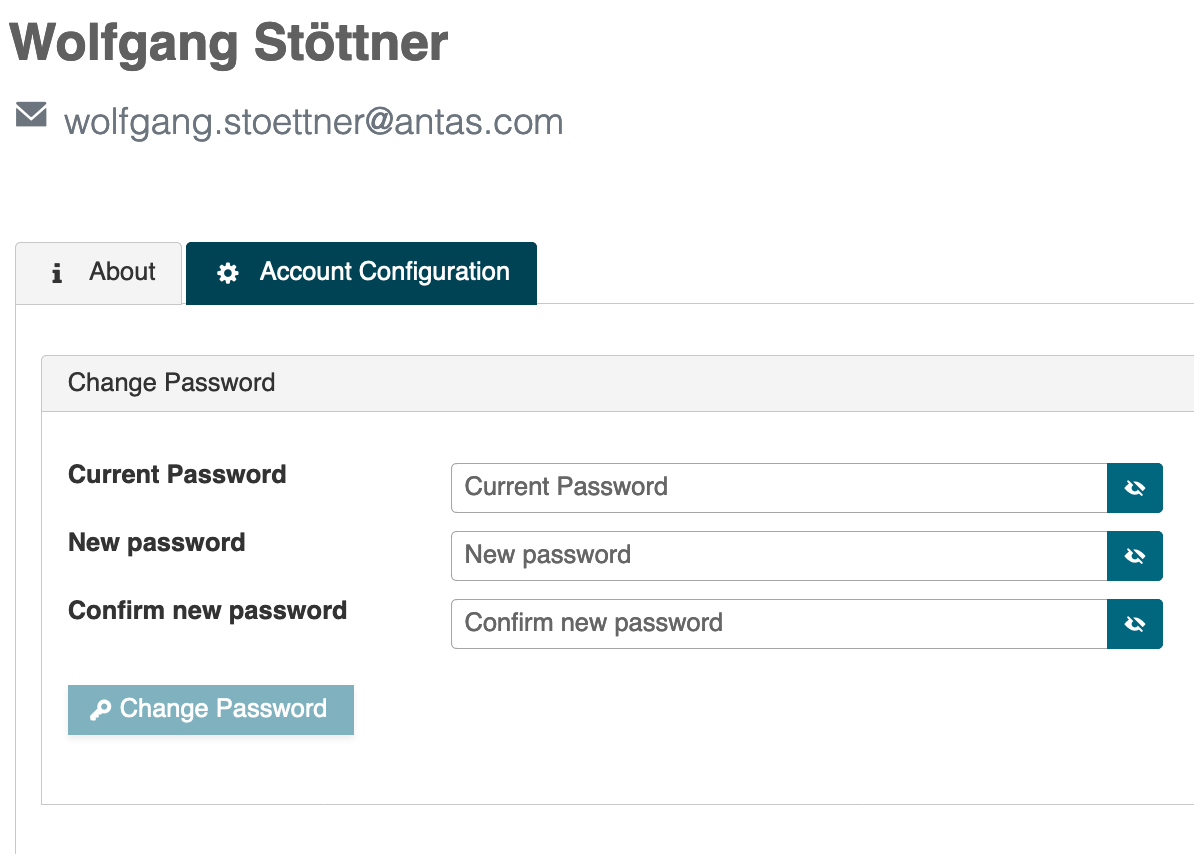The image size is (1194, 854).
Task: Click the wolfgang.stoettner@antas.com email address
Action: [x=314, y=122]
